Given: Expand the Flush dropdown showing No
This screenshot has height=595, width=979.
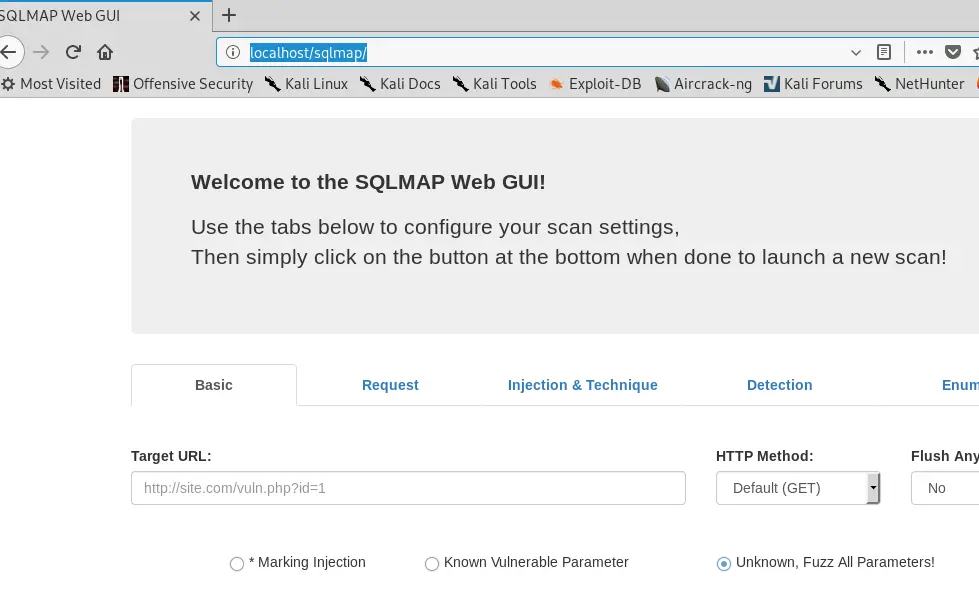Looking at the screenshot, I should (944, 488).
